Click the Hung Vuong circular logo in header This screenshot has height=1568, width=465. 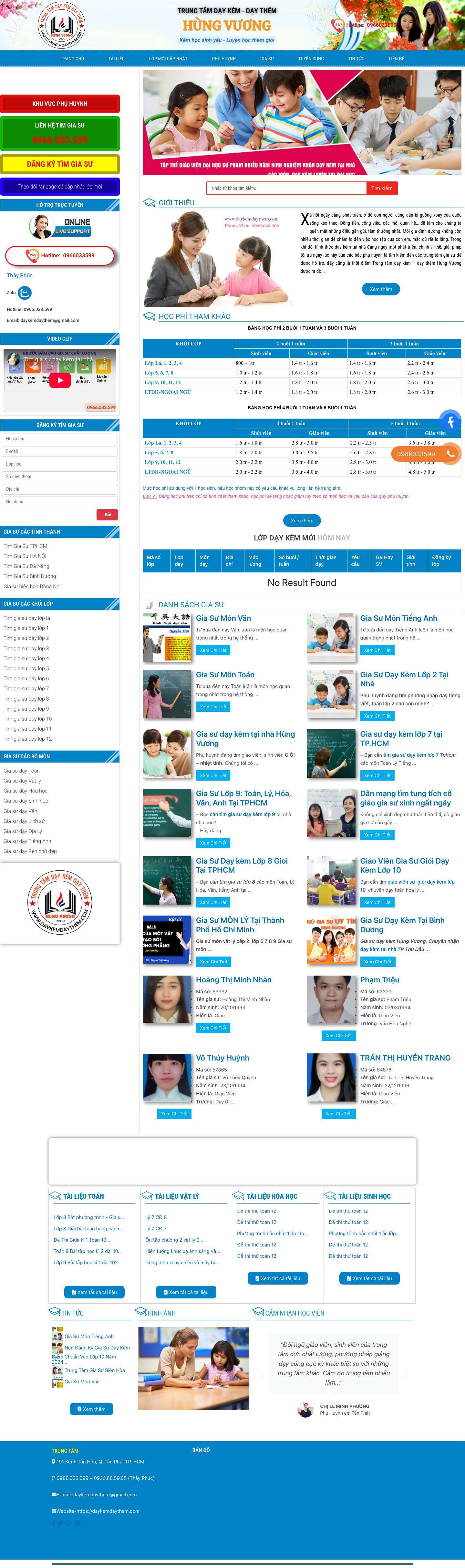pyautogui.click(x=61, y=25)
